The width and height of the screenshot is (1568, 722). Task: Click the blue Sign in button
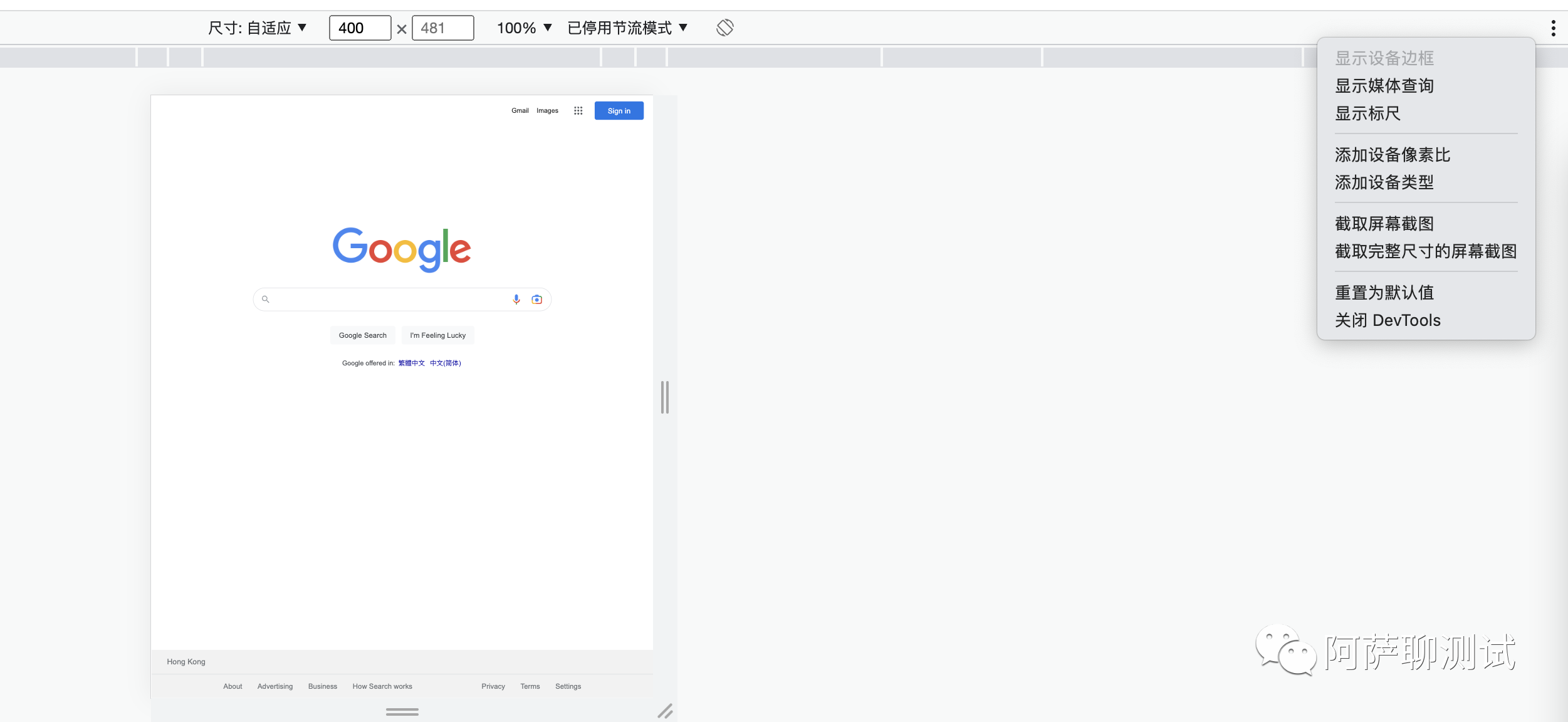(619, 111)
